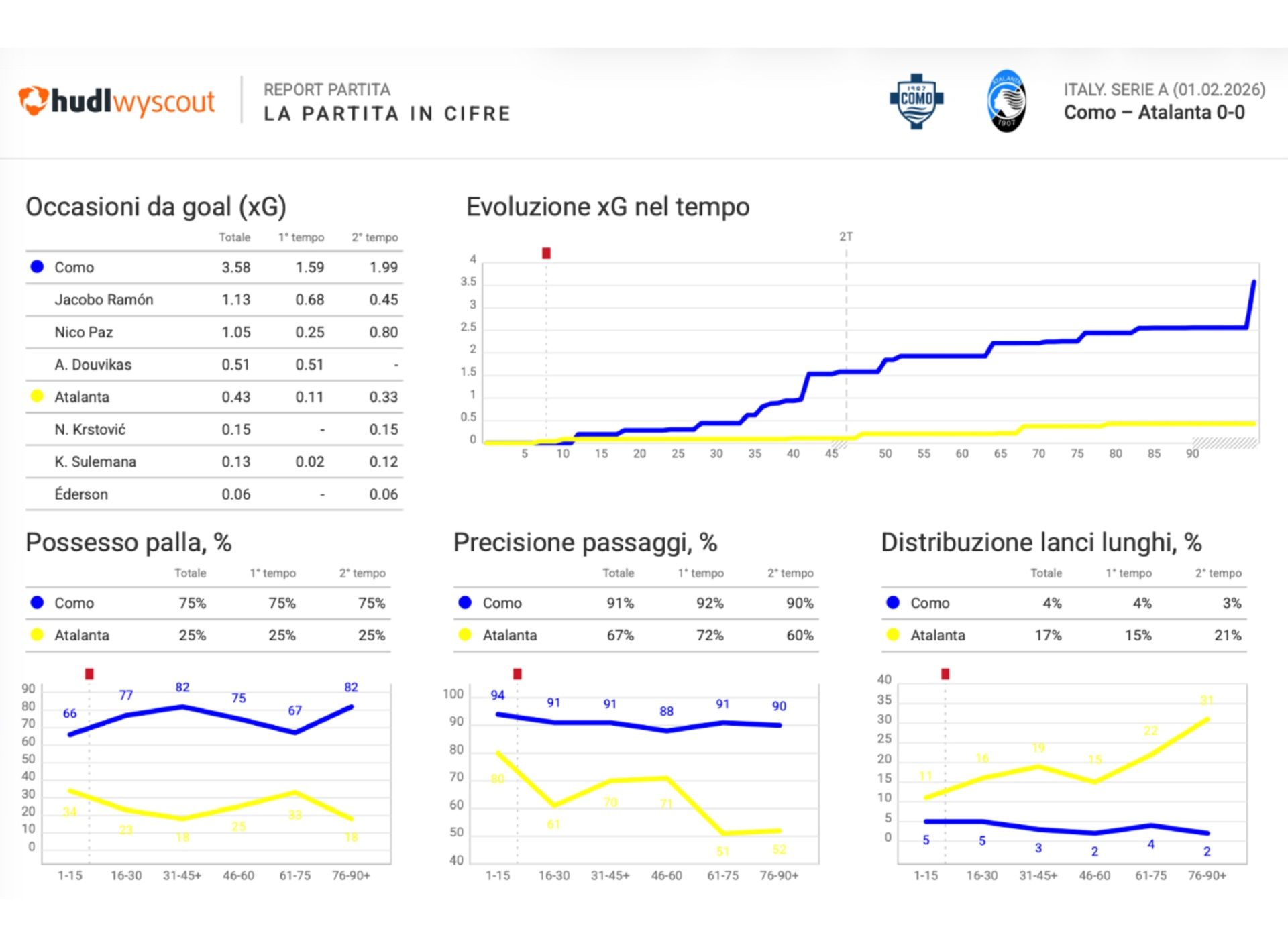Image resolution: width=1288 pixels, height=947 pixels.
Task: Click the red marker above passing accuracy chart
Action: 517,673
